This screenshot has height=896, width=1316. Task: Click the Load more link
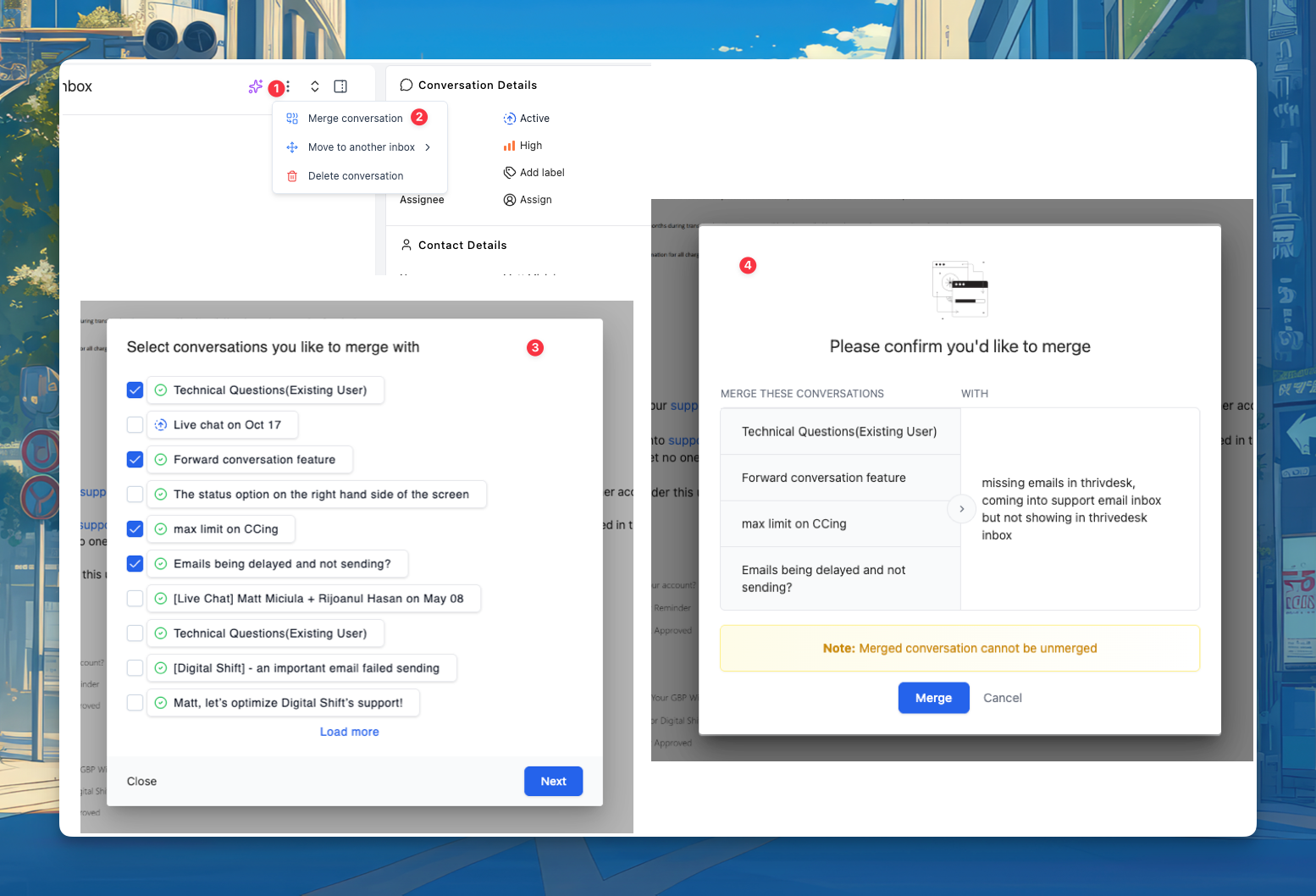[x=349, y=732]
